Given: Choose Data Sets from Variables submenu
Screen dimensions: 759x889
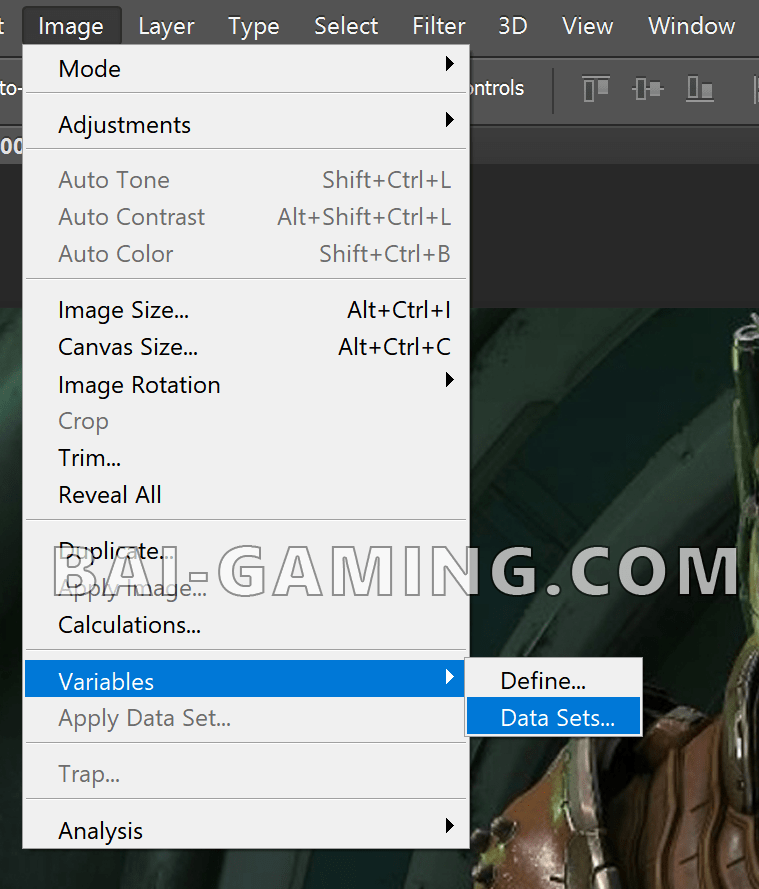Looking at the screenshot, I should [557, 718].
